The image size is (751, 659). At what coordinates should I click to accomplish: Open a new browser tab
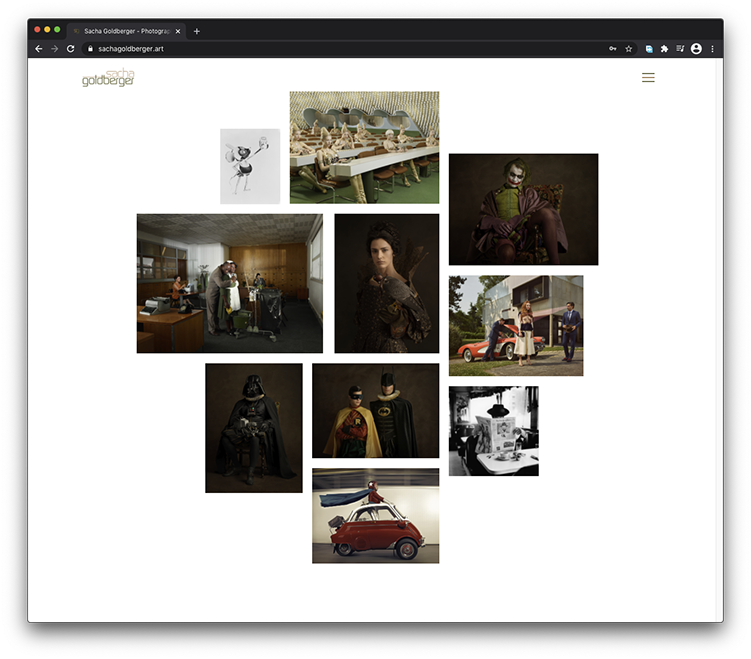pos(197,31)
